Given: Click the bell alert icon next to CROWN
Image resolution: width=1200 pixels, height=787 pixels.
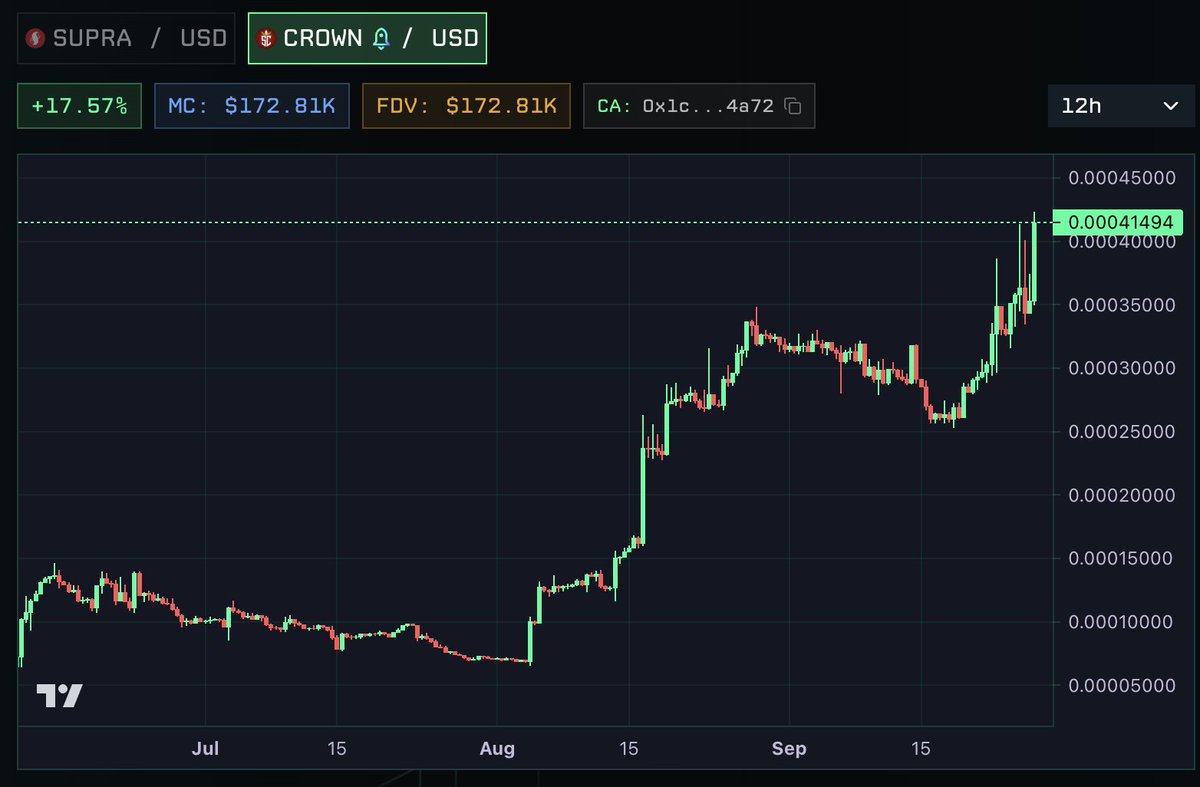Looking at the screenshot, I should 381,39.
